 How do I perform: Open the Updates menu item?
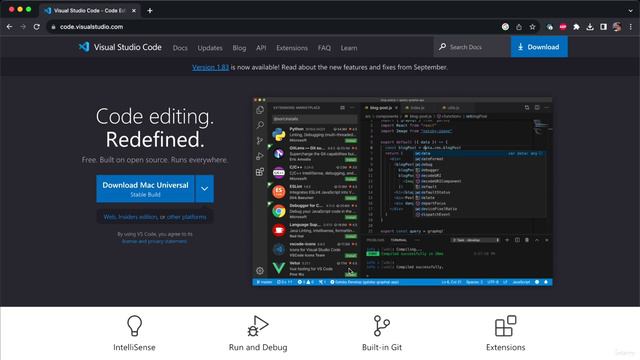pyautogui.click(x=210, y=48)
